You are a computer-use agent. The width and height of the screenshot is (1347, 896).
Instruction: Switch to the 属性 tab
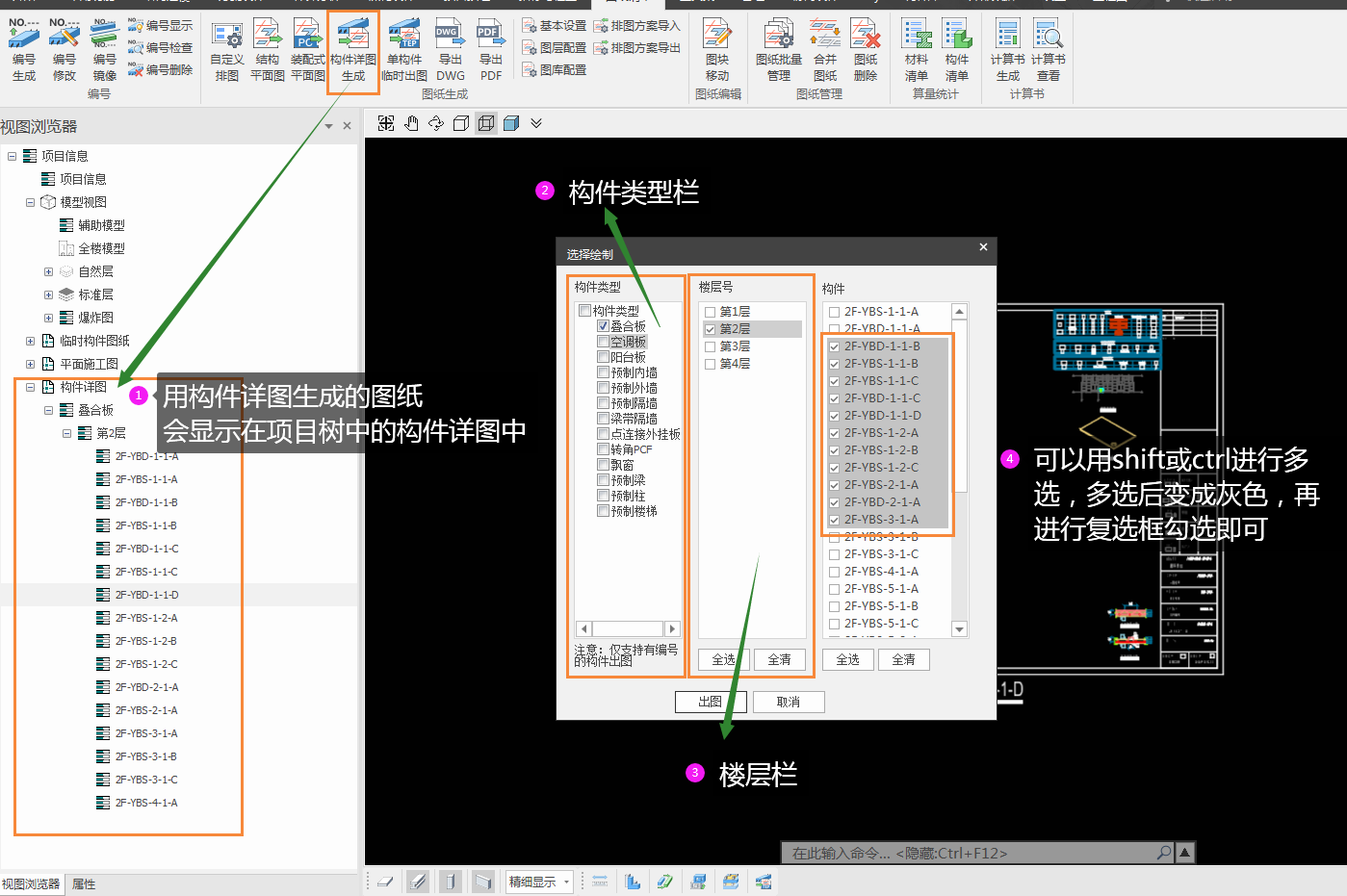pos(84,883)
